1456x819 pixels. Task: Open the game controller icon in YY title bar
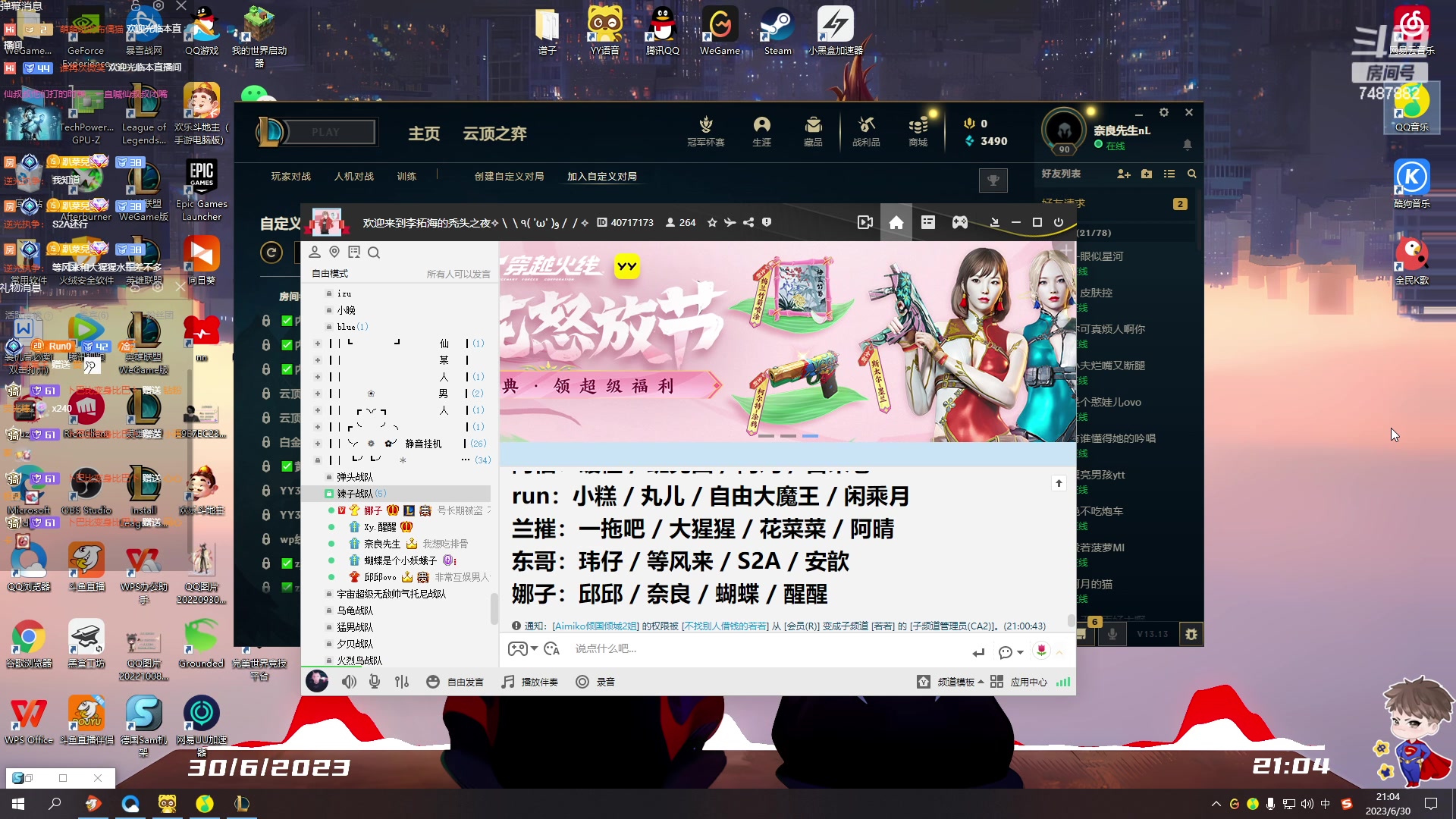tap(960, 222)
